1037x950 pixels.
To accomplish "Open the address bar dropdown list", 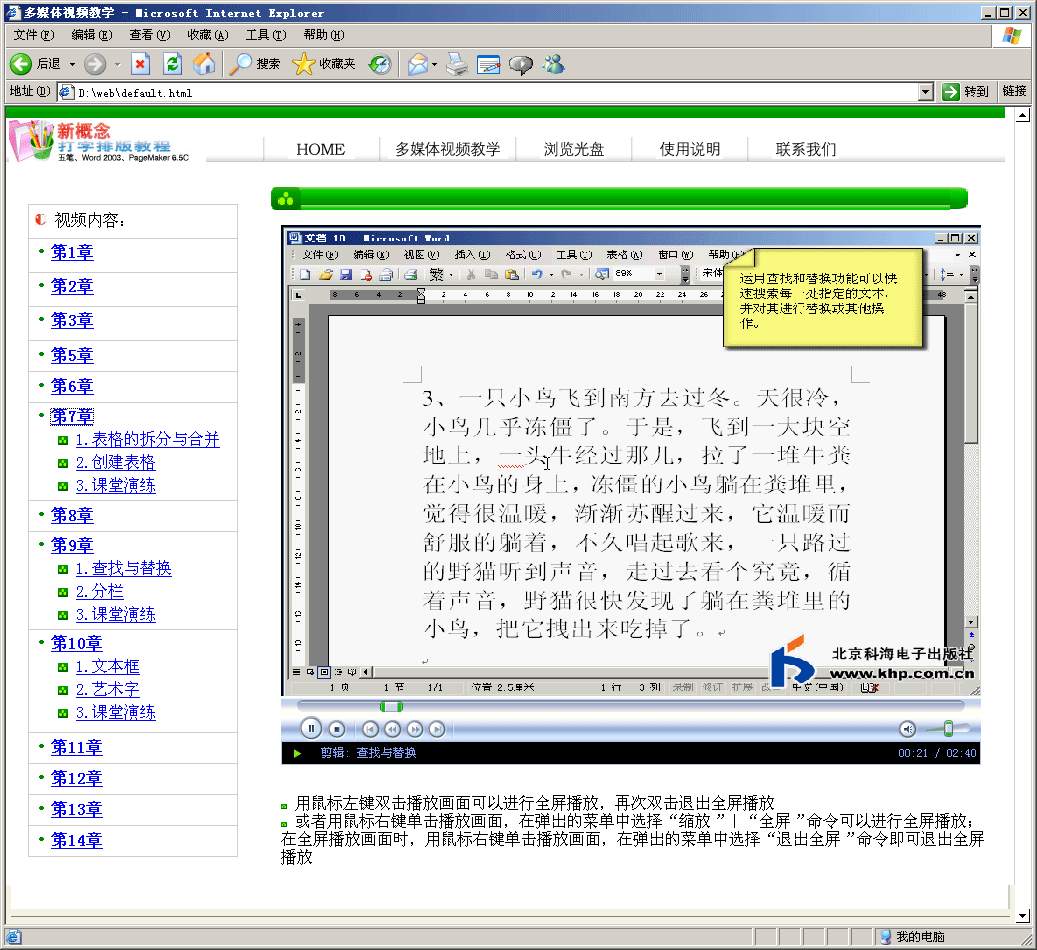I will click(926, 92).
